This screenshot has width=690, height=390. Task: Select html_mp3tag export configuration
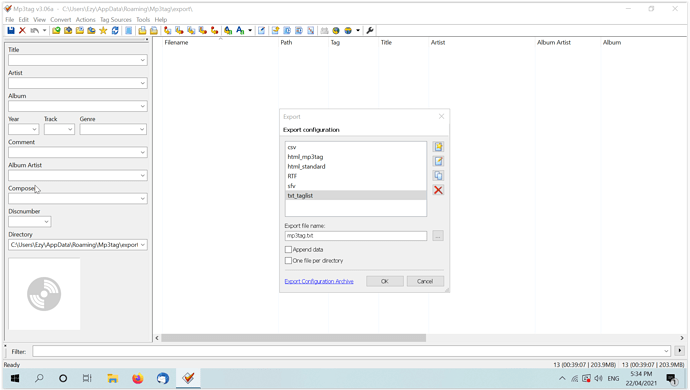[356, 157]
